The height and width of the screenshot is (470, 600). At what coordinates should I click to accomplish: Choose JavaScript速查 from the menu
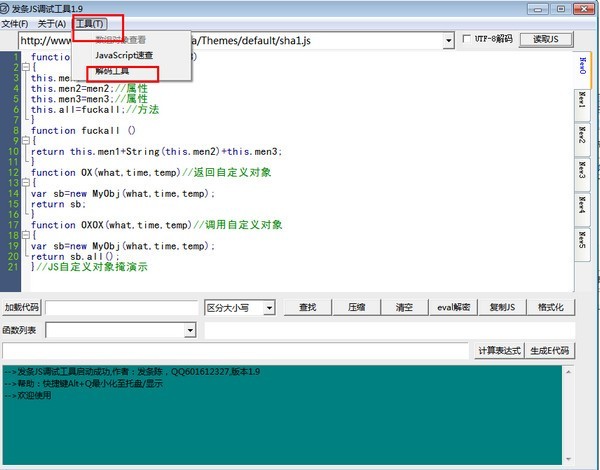click(124, 55)
